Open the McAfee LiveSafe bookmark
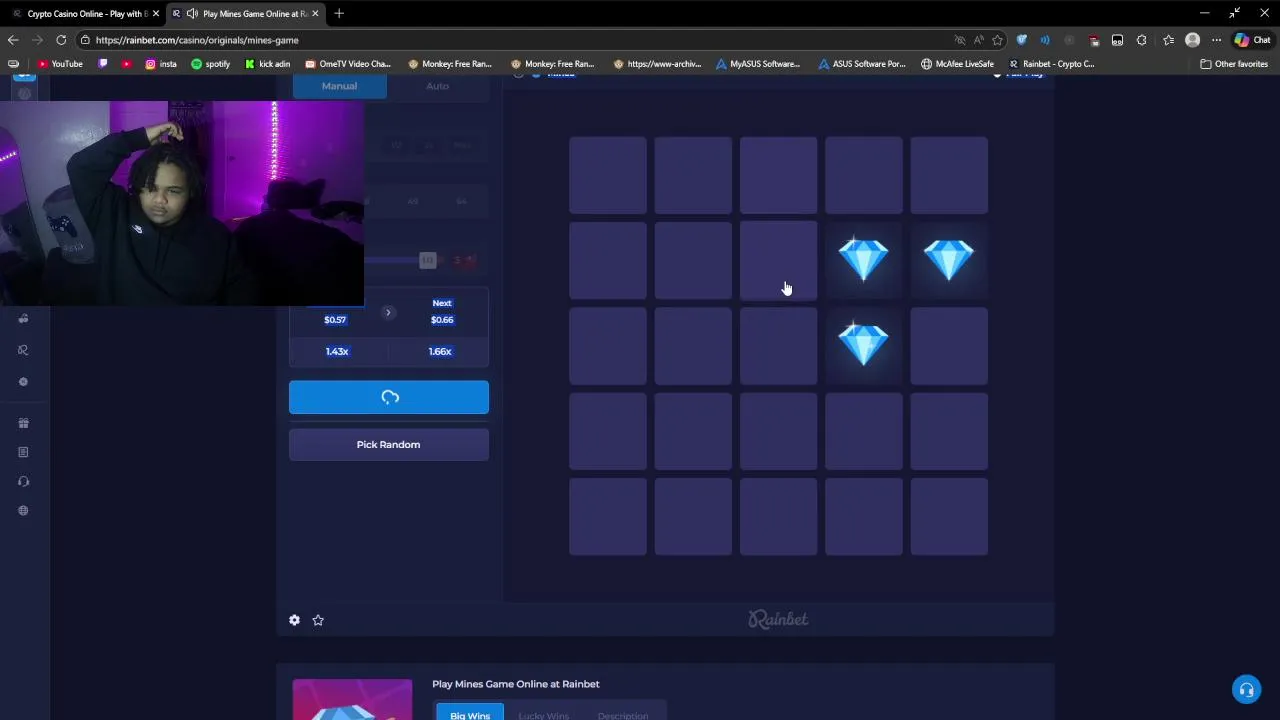The height and width of the screenshot is (720, 1280). (x=958, y=64)
